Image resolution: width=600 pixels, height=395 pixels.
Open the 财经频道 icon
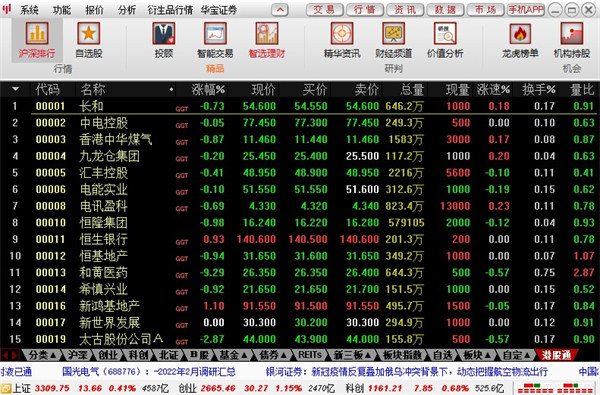coord(393,34)
